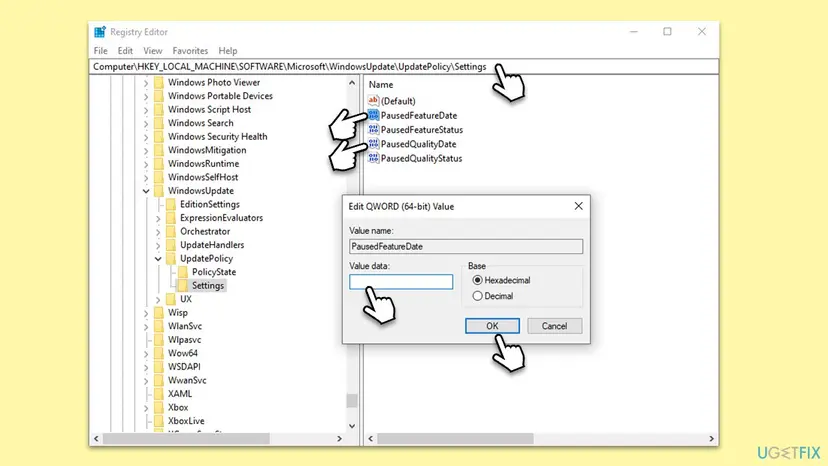Cancel the Edit QWORD dialog
The width and height of the screenshot is (828, 466).
(x=554, y=326)
